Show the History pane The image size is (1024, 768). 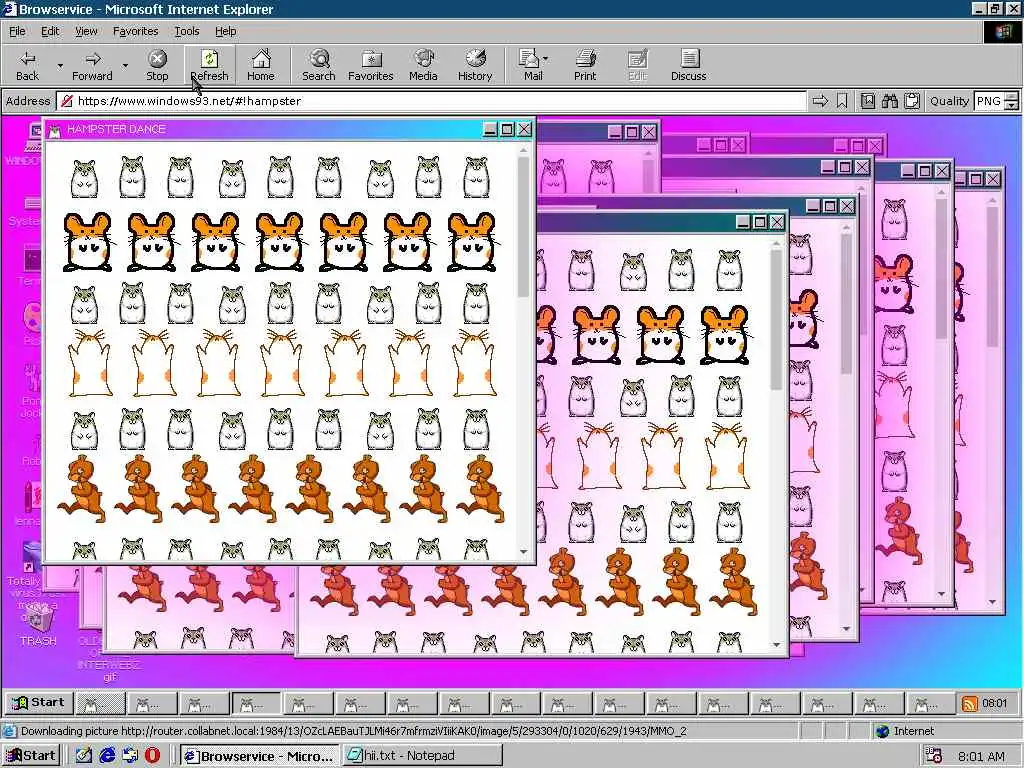(x=475, y=65)
